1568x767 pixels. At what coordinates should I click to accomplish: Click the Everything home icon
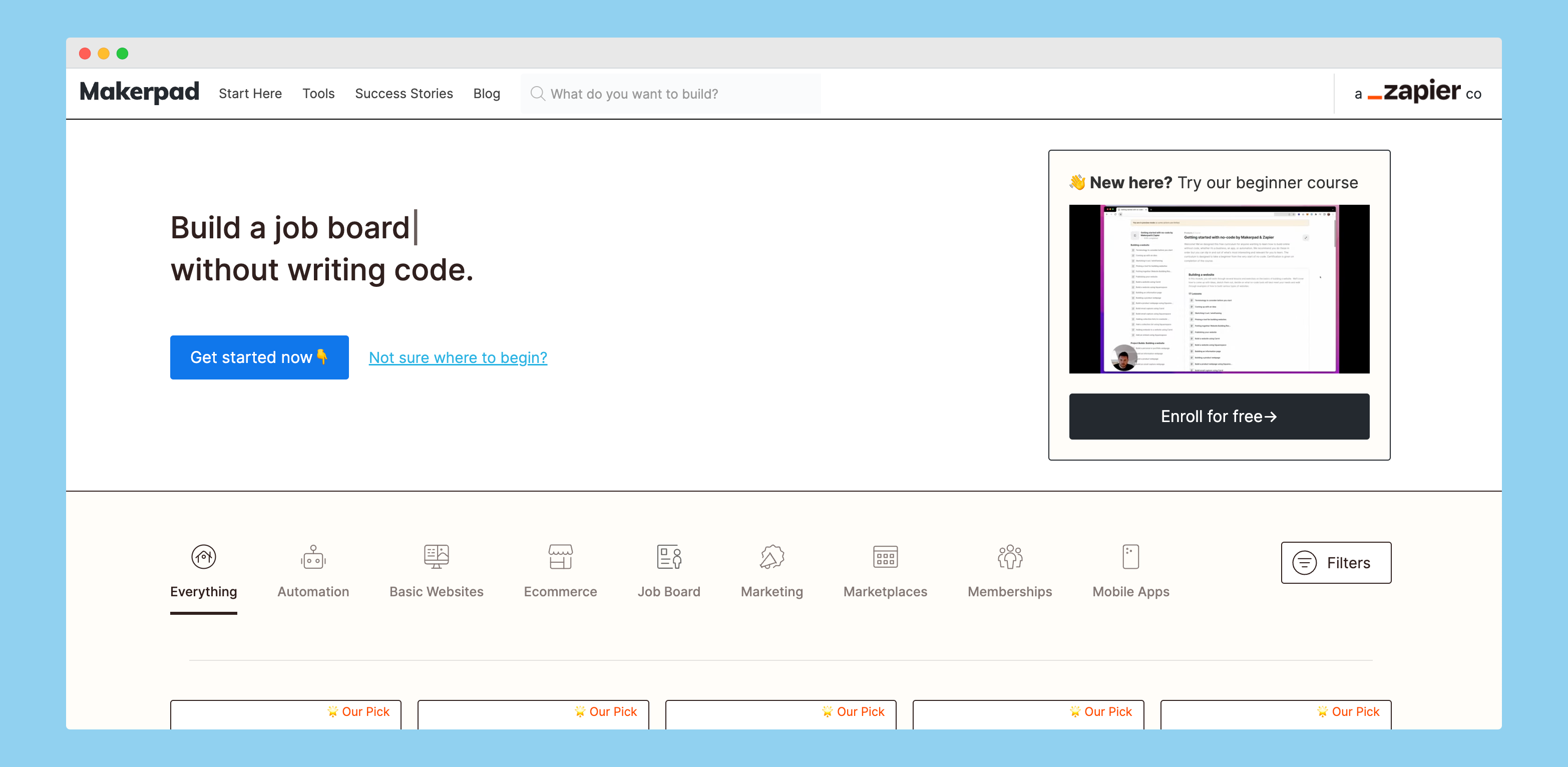(x=203, y=556)
